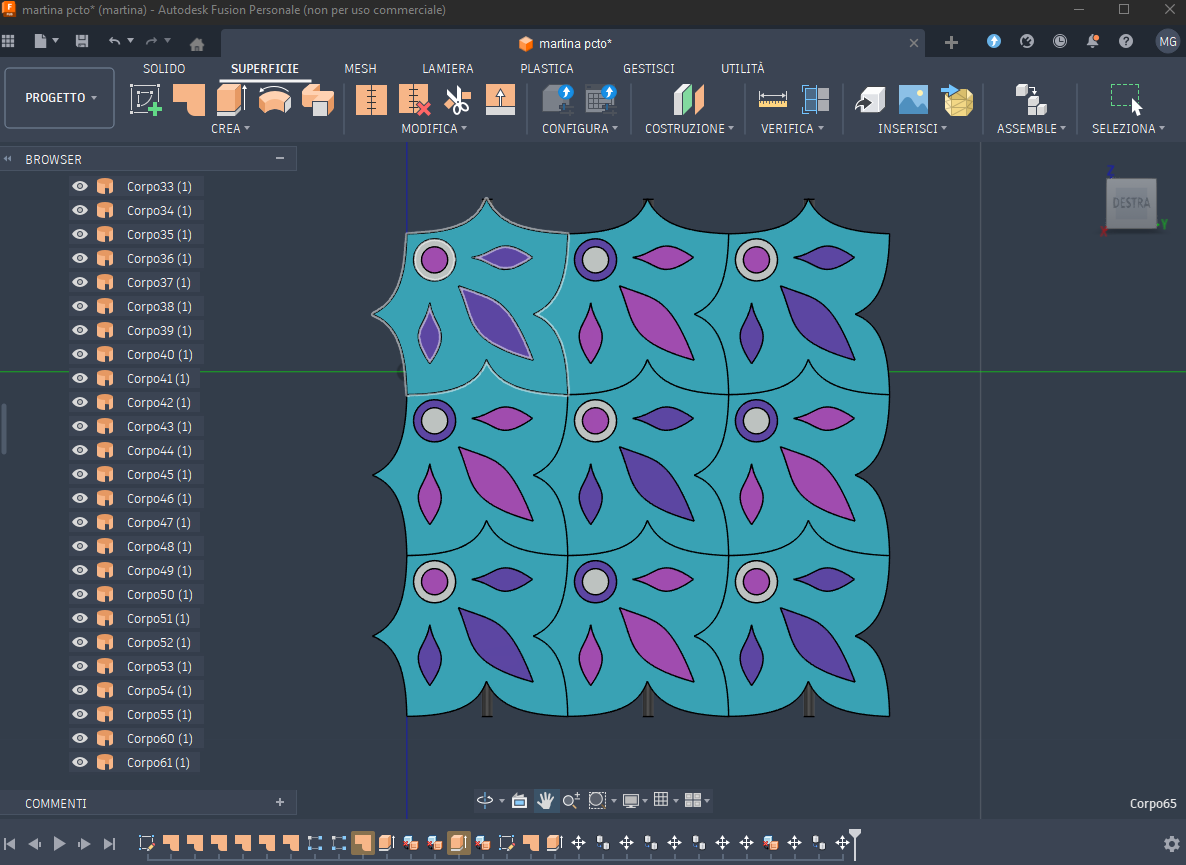Hide the Corpo61 body with its eye icon
The image size is (1186, 865).
point(78,762)
